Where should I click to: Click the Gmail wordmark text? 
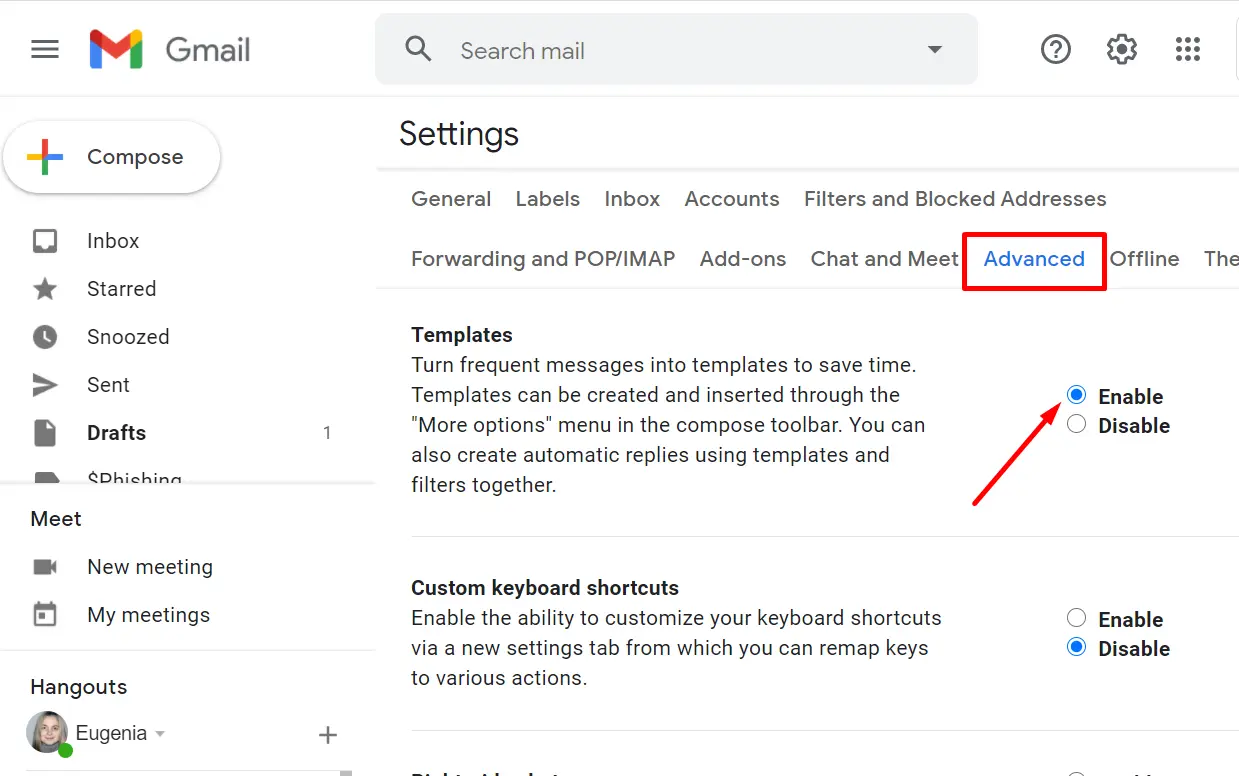(208, 50)
